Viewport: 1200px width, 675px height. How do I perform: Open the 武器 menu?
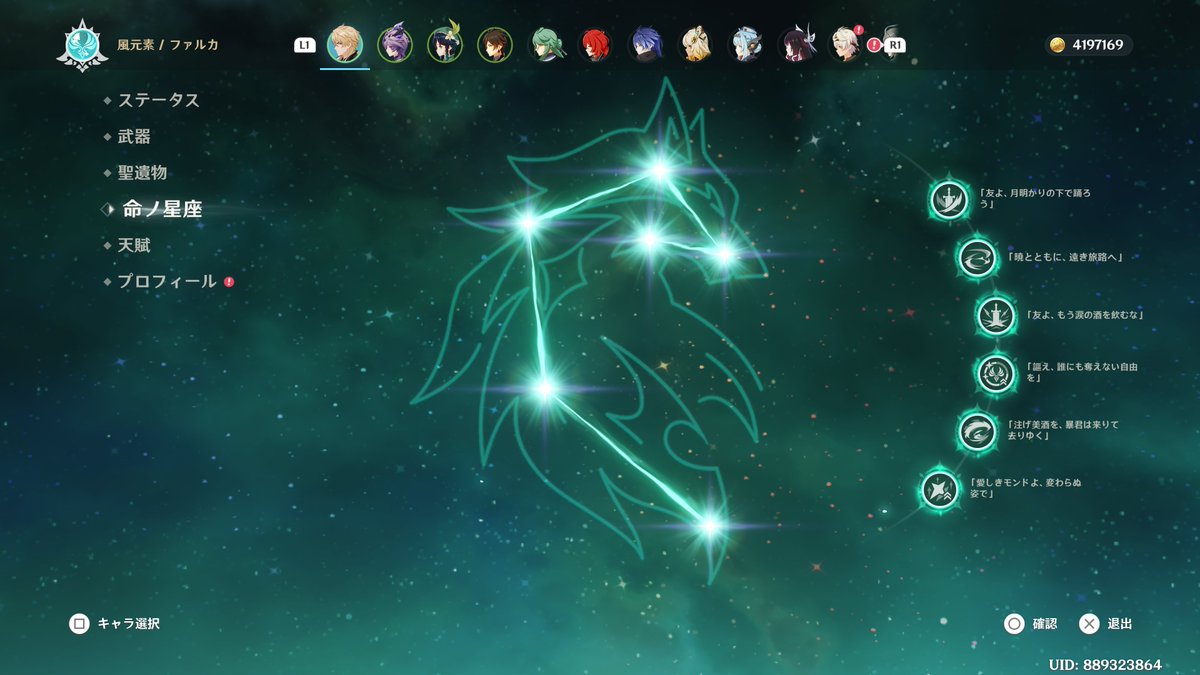click(134, 136)
